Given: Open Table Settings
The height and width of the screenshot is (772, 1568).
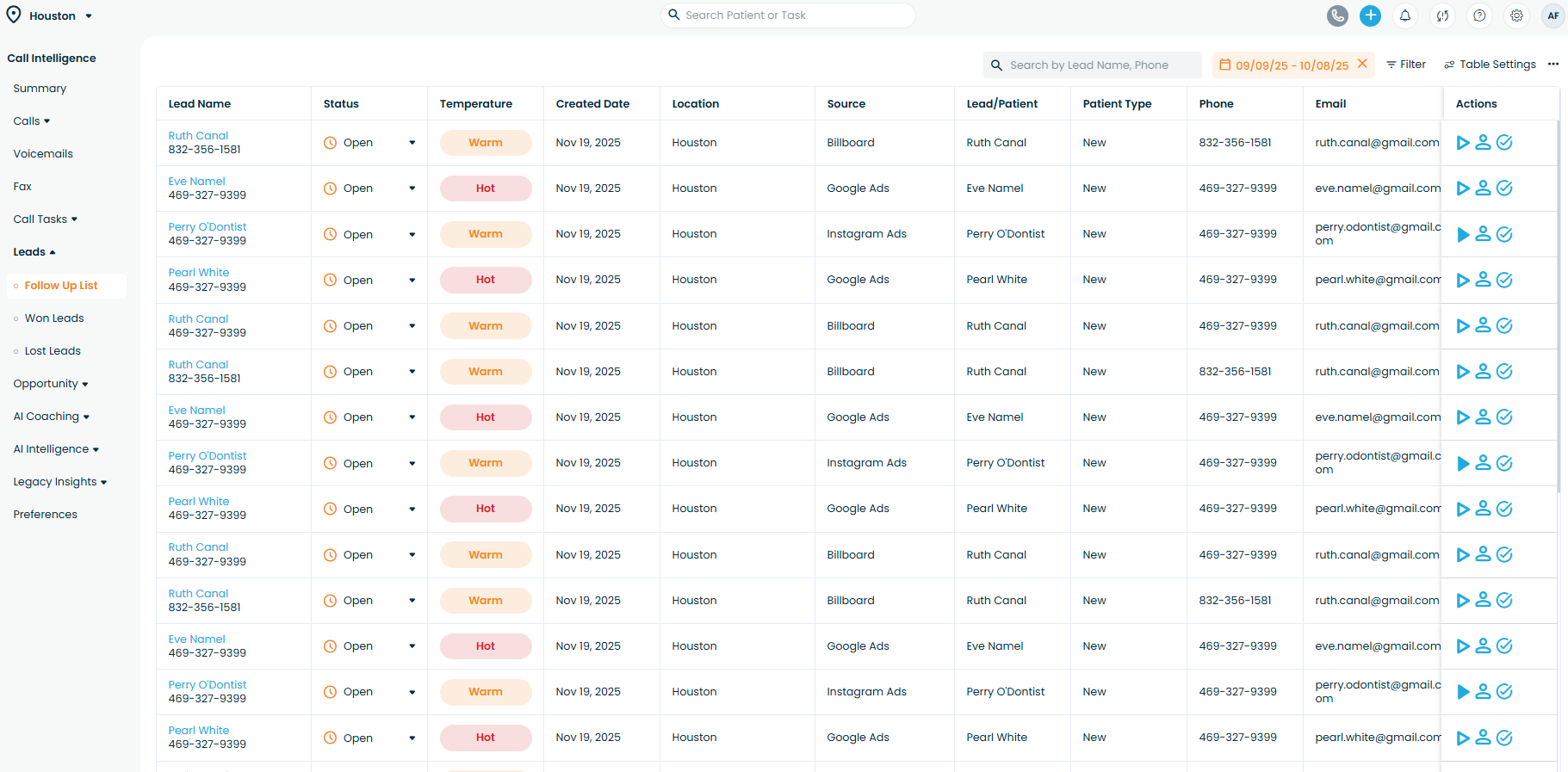Looking at the screenshot, I should [x=1490, y=65].
